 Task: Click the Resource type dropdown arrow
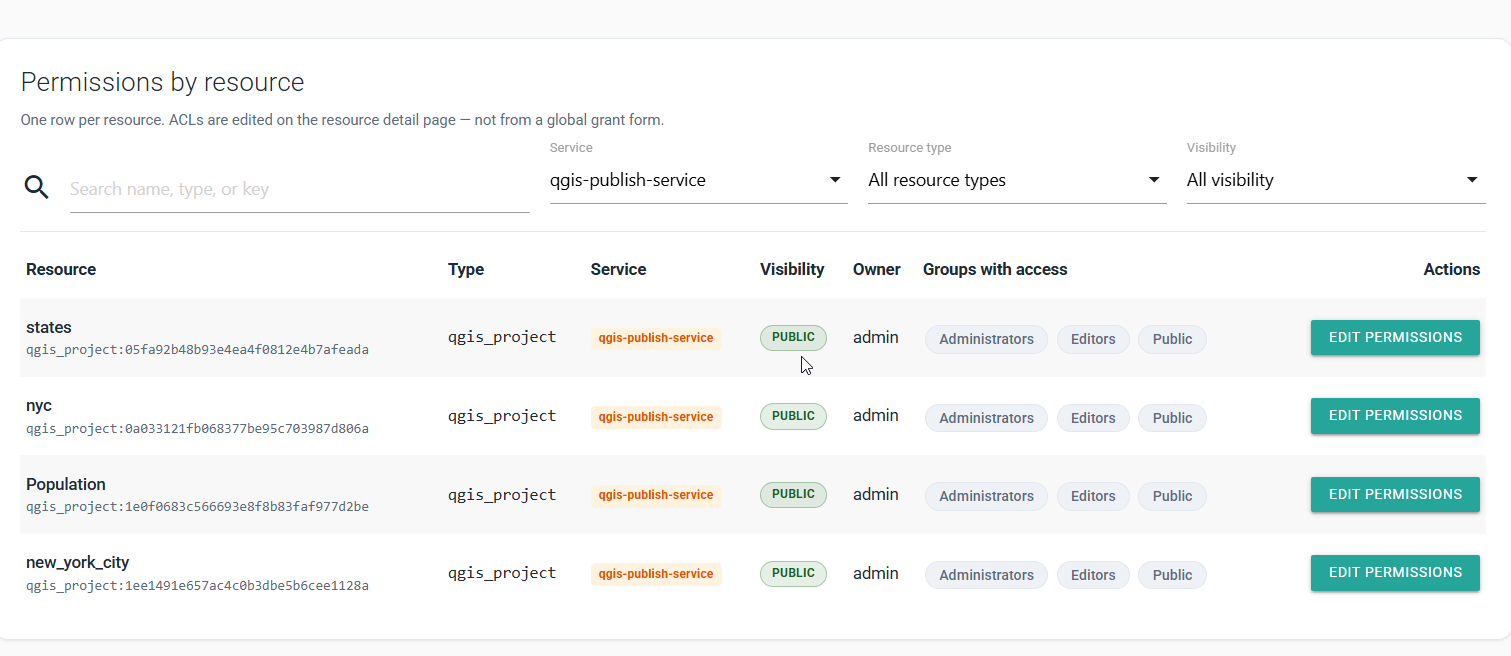click(x=1154, y=180)
